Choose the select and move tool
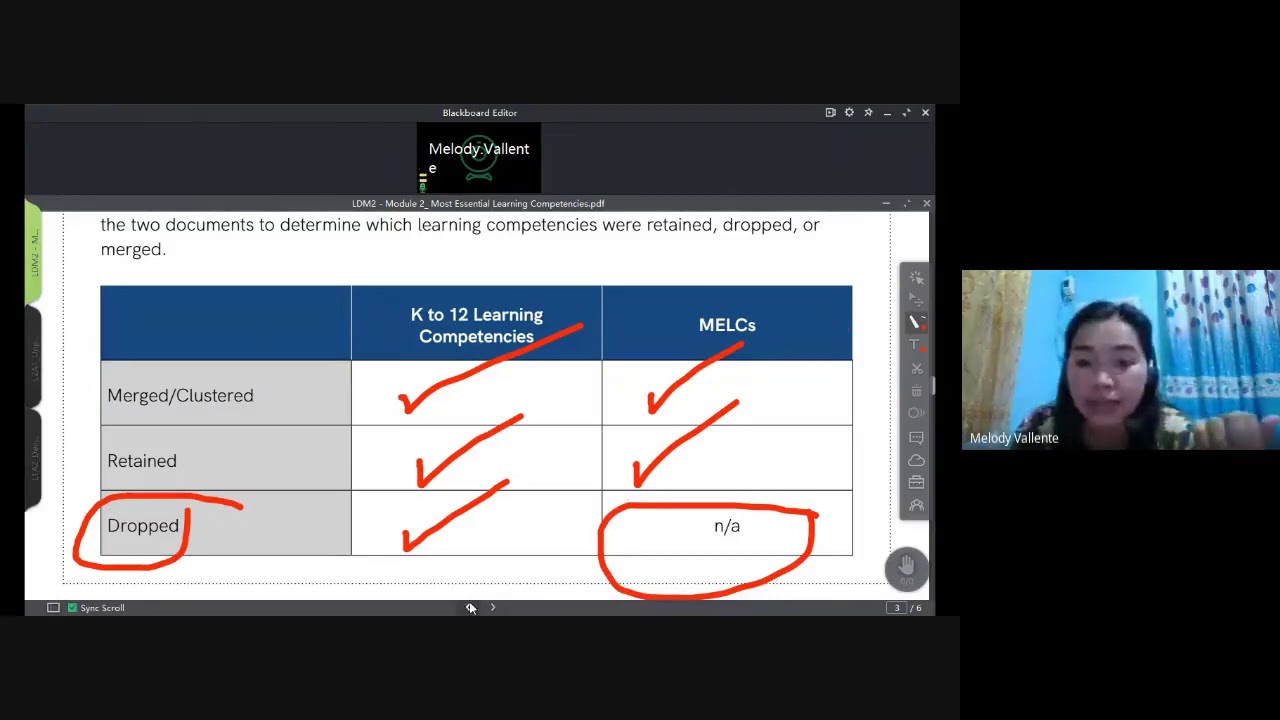 916,299
